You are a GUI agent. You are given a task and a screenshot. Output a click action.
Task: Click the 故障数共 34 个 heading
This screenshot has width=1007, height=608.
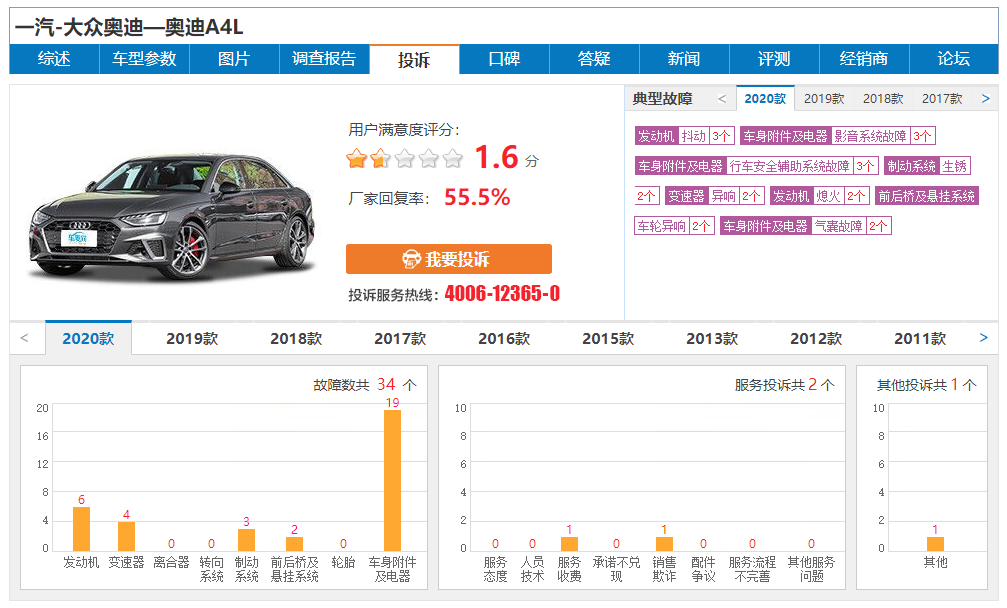pos(365,385)
